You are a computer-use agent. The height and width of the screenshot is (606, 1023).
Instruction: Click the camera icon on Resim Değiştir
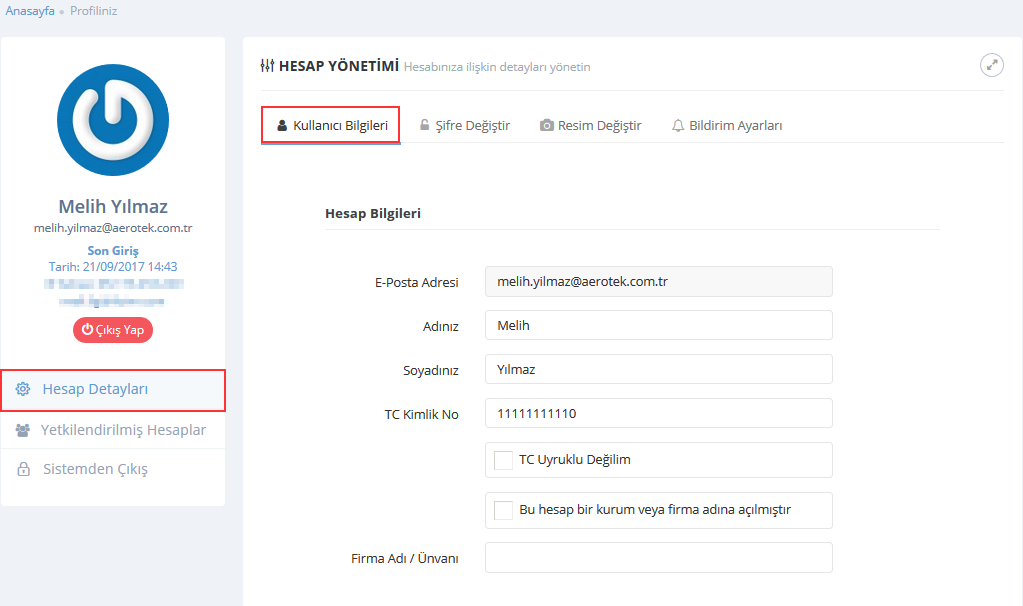[x=547, y=126]
